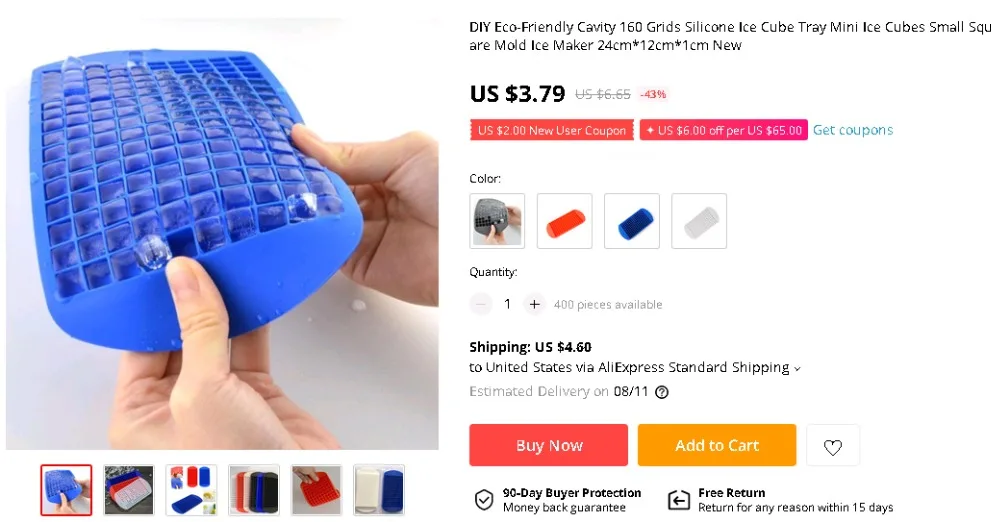1000x522 pixels.
Task: Click the Buy Now button
Action: point(548,445)
